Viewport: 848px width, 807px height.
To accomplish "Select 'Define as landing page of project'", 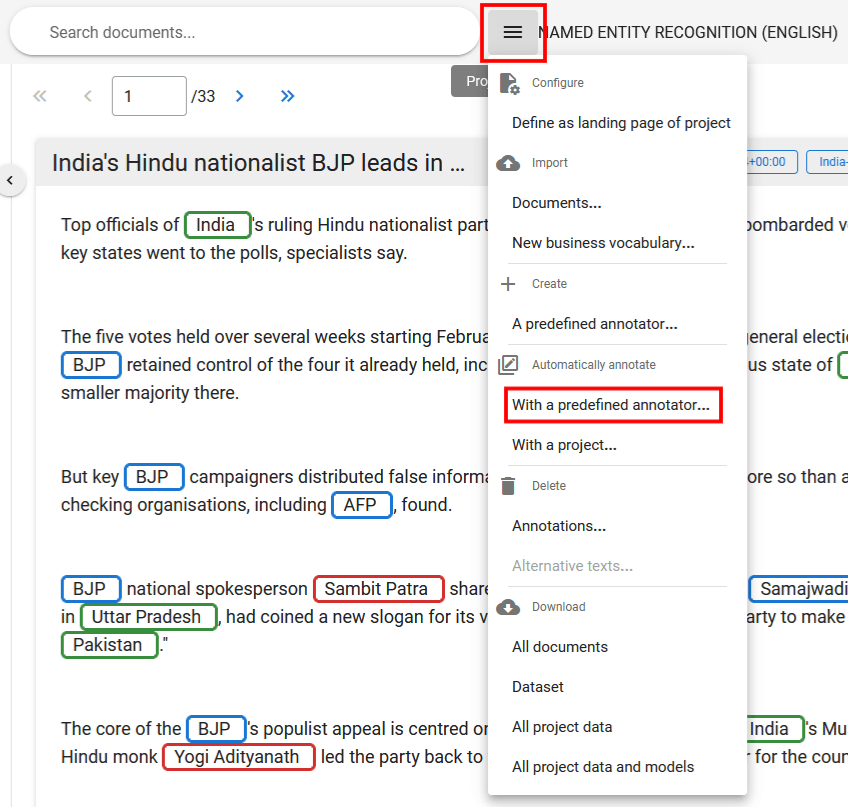I will pyautogui.click(x=621, y=123).
